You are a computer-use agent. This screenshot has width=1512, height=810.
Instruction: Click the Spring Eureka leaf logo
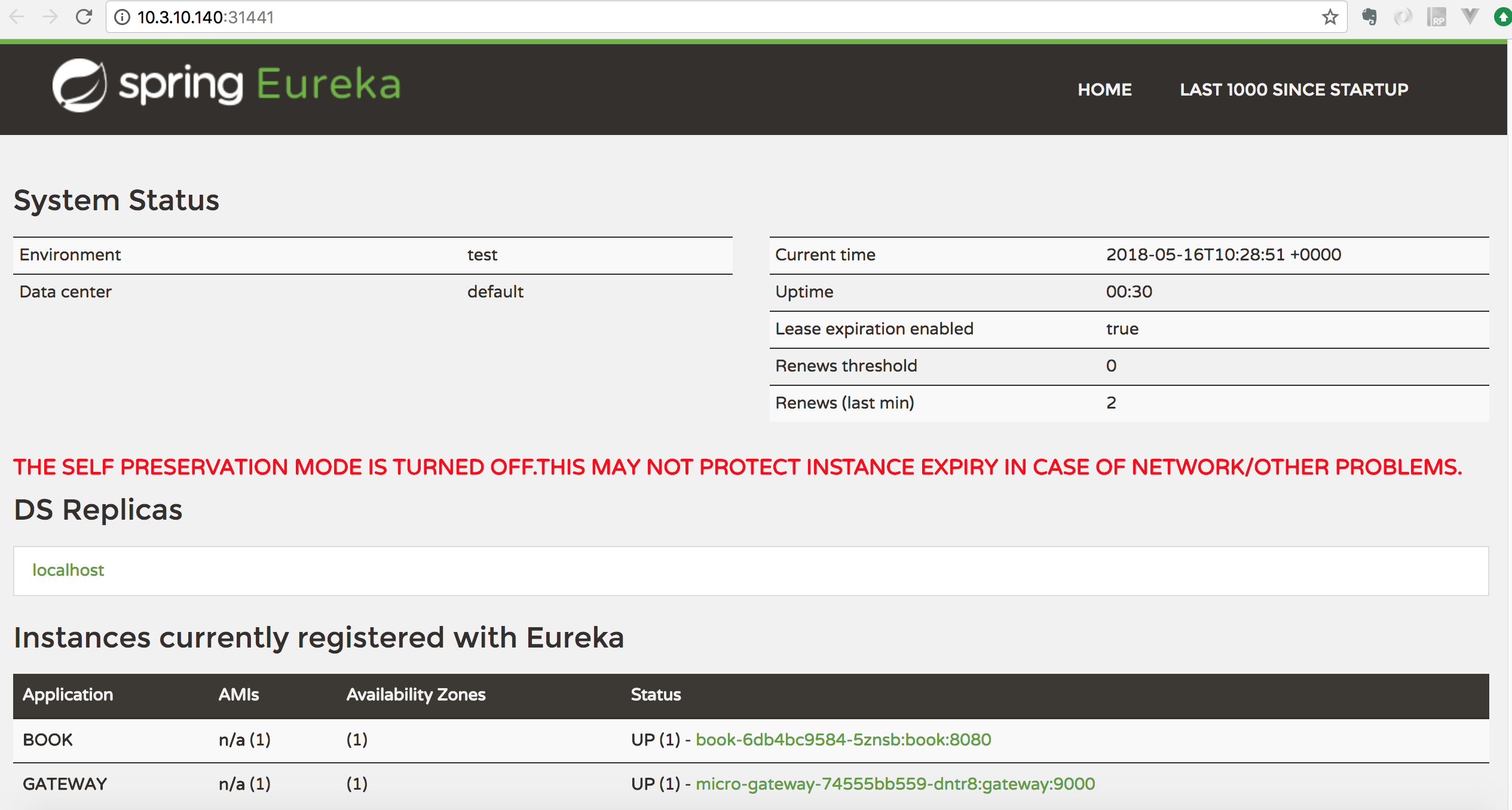pos(79,85)
